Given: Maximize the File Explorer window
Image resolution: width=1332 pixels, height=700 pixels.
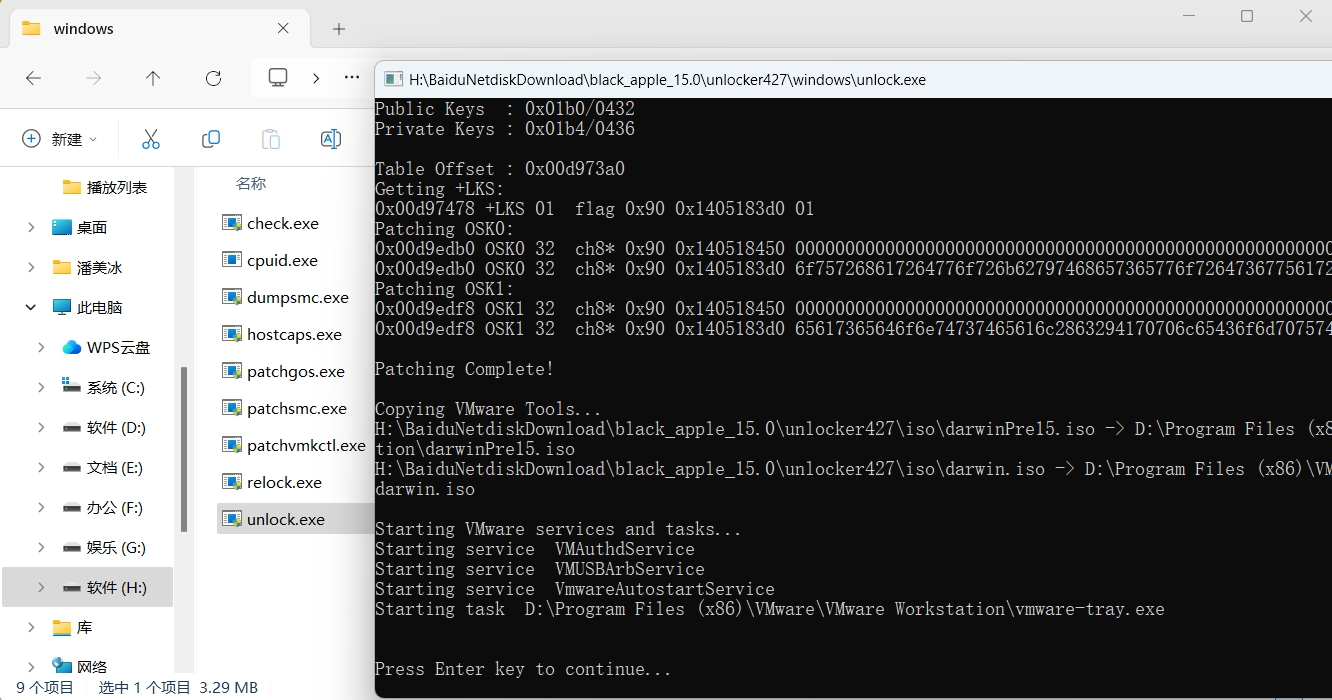Looking at the screenshot, I should (x=1247, y=16).
